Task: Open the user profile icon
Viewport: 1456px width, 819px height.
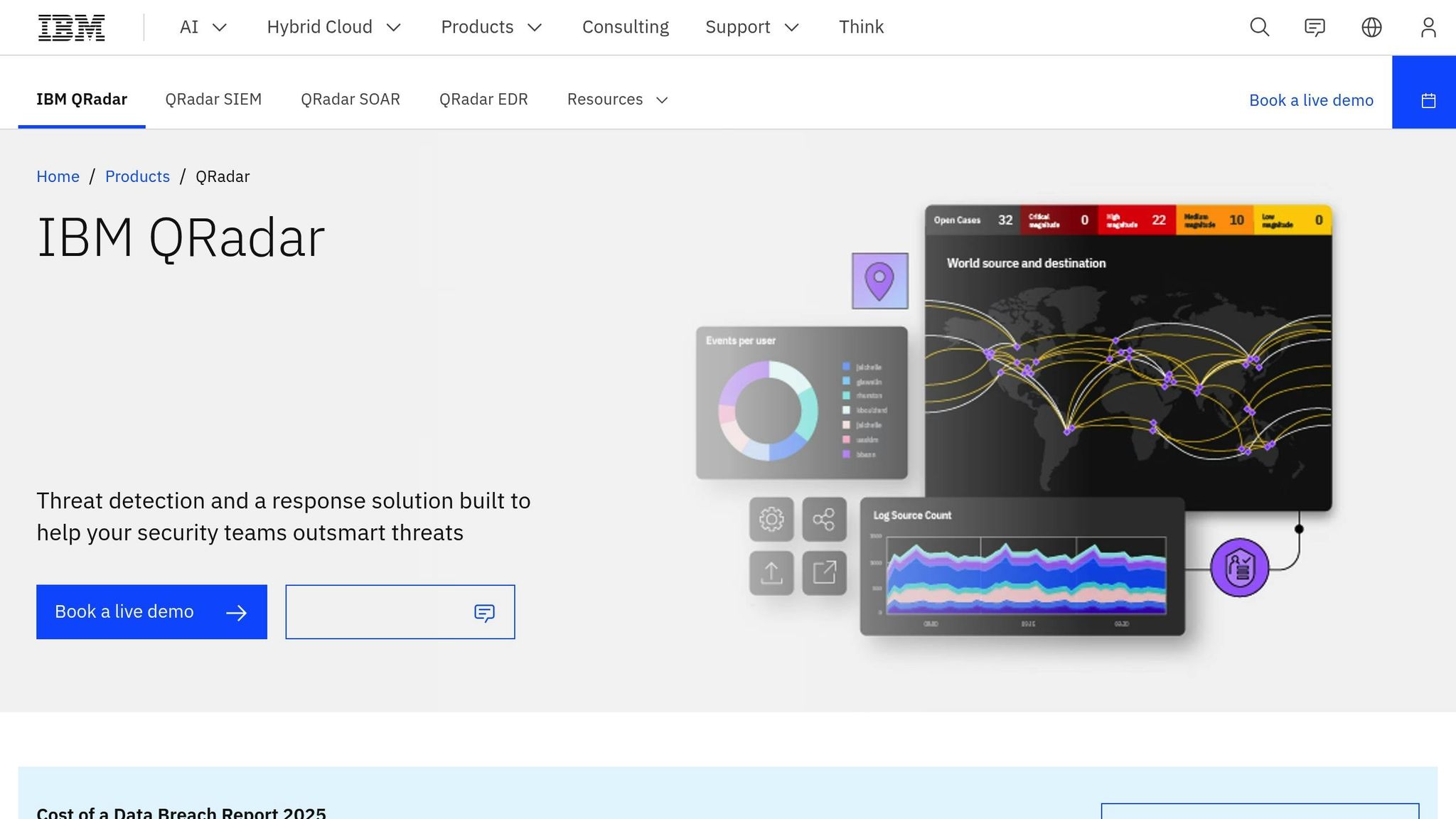Action: click(x=1428, y=27)
